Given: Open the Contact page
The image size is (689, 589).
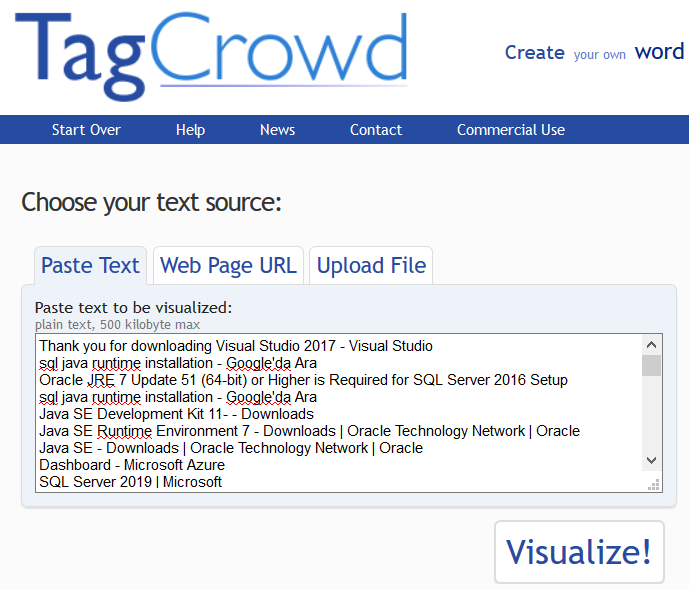Looking at the screenshot, I should 376,130.
